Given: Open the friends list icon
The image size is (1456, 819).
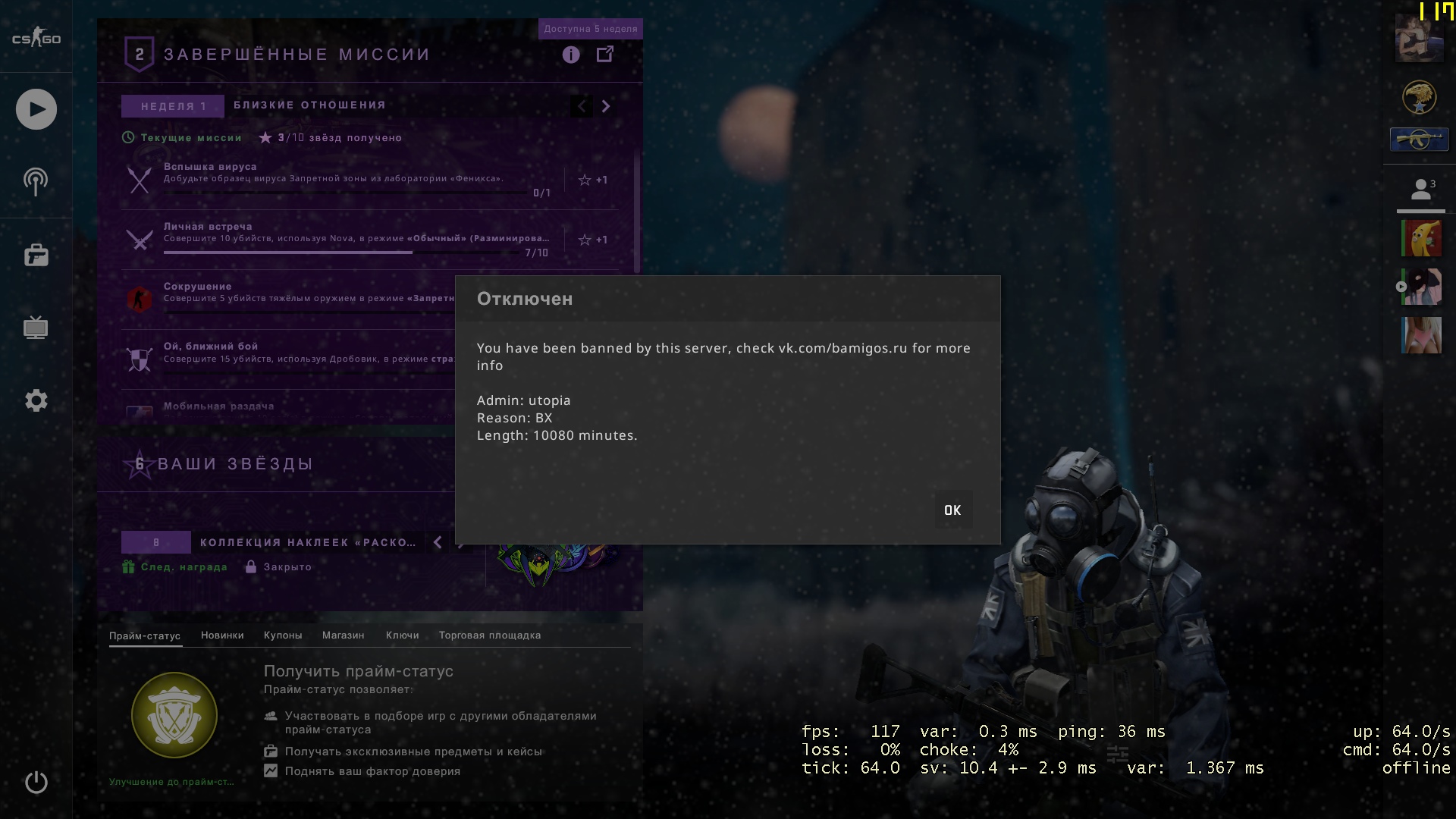Looking at the screenshot, I should [x=1420, y=190].
